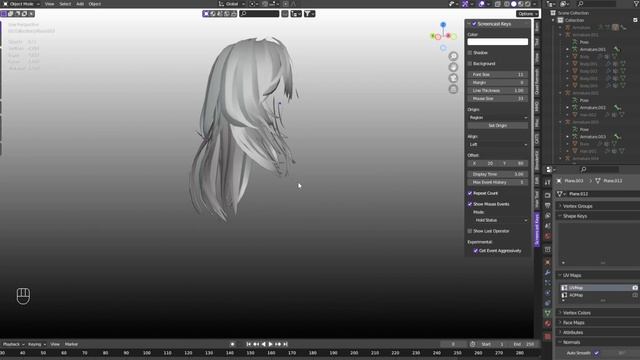Open the Modifiers wrench tab icon

tap(548, 273)
